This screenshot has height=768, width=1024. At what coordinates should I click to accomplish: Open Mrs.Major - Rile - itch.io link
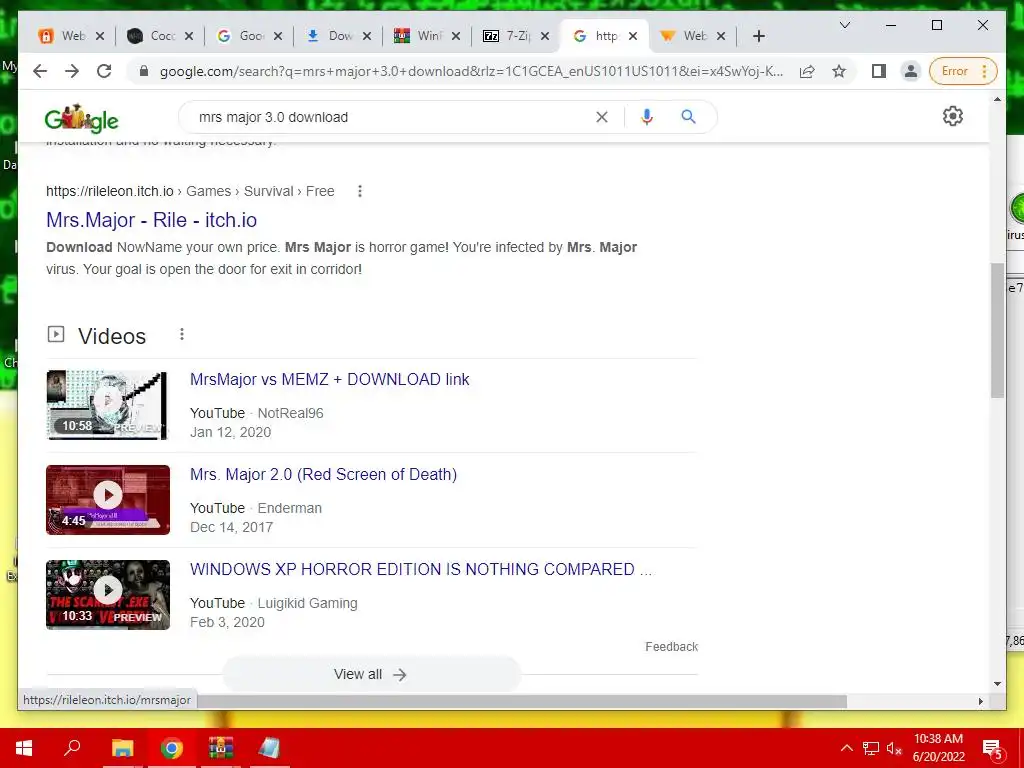click(x=152, y=220)
